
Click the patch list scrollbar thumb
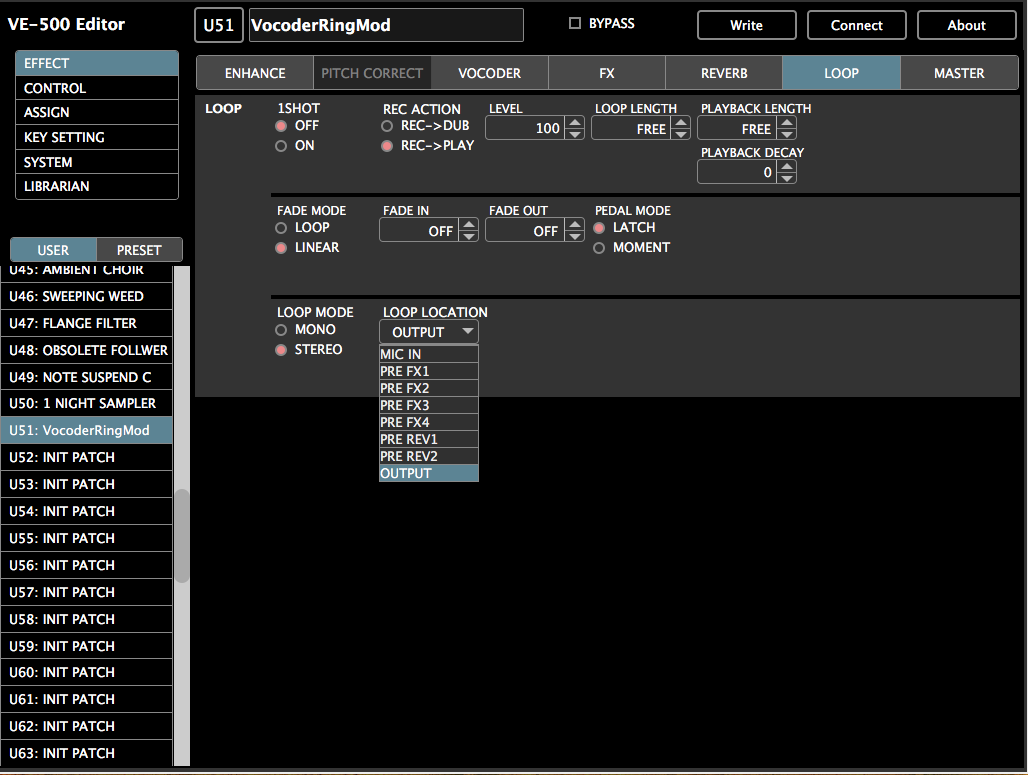(182, 536)
